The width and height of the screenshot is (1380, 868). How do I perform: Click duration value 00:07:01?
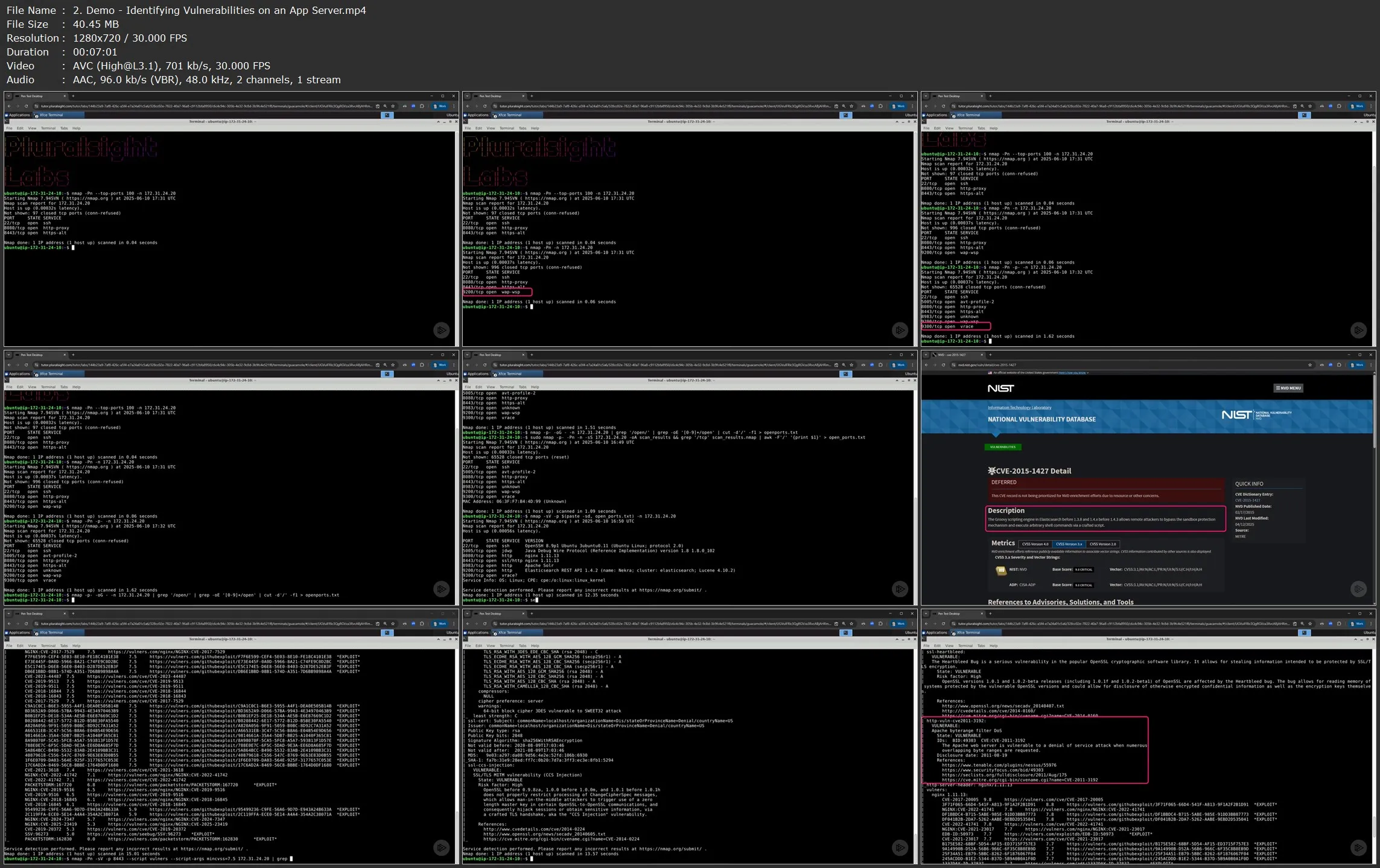(95, 52)
